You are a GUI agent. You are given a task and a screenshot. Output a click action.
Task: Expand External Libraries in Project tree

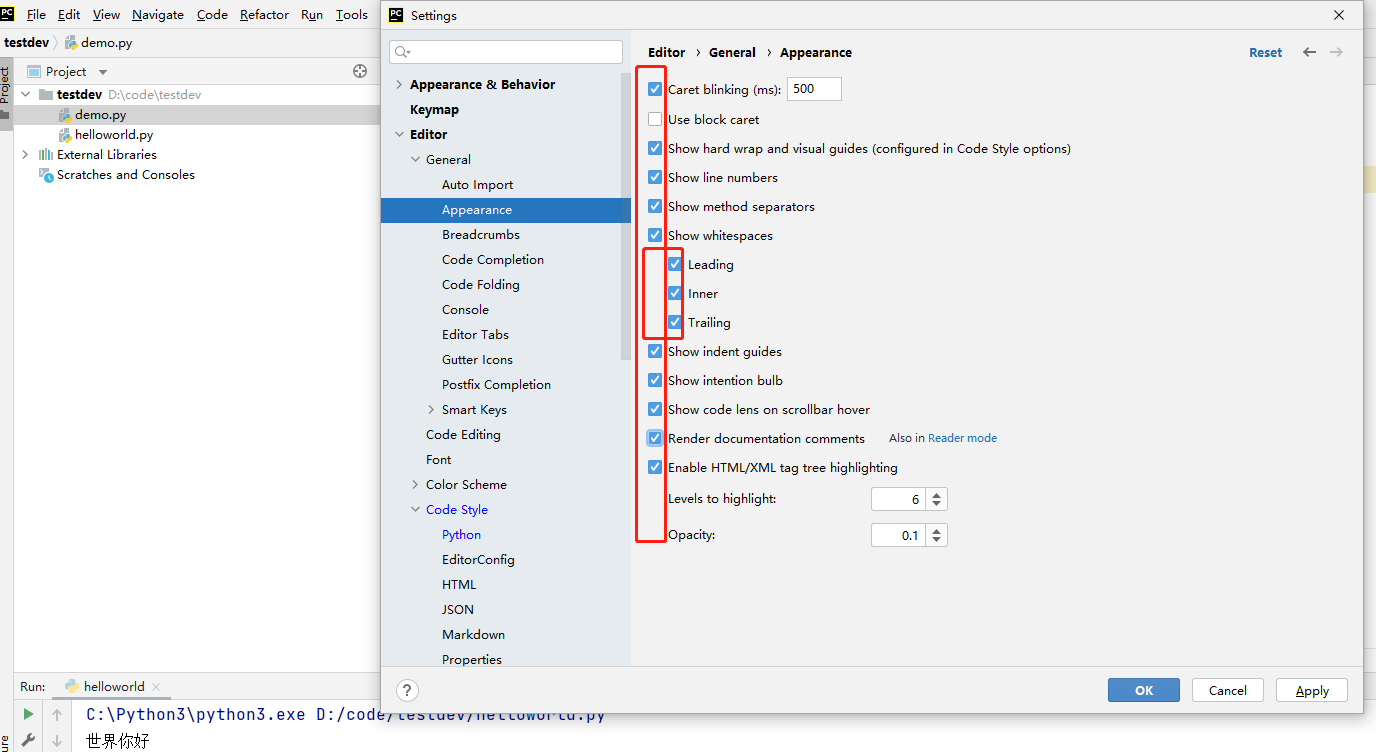(x=25, y=155)
